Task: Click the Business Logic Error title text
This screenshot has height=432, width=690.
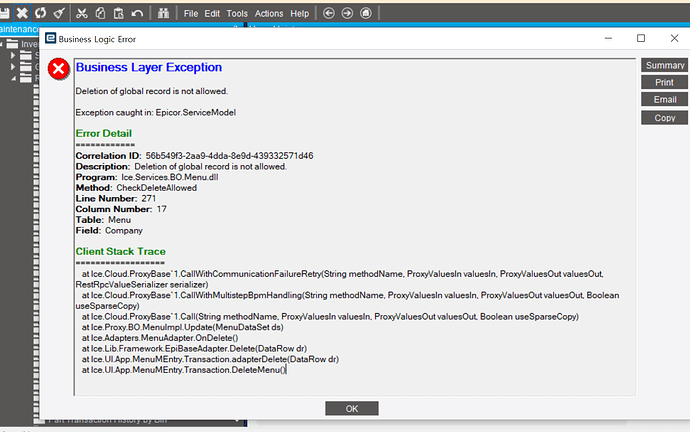Action: pyautogui.click(x=97, y=39)
